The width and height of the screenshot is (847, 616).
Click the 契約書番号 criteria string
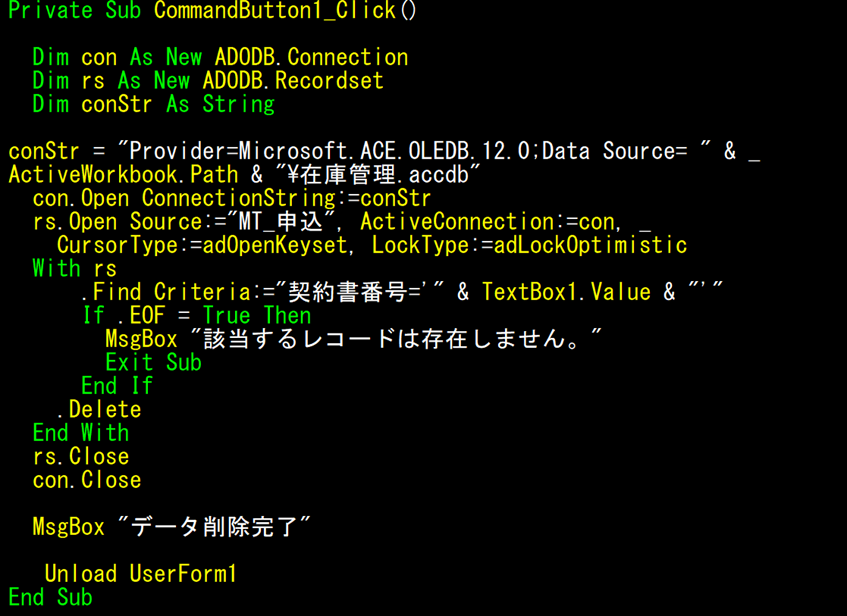(363, 292)
